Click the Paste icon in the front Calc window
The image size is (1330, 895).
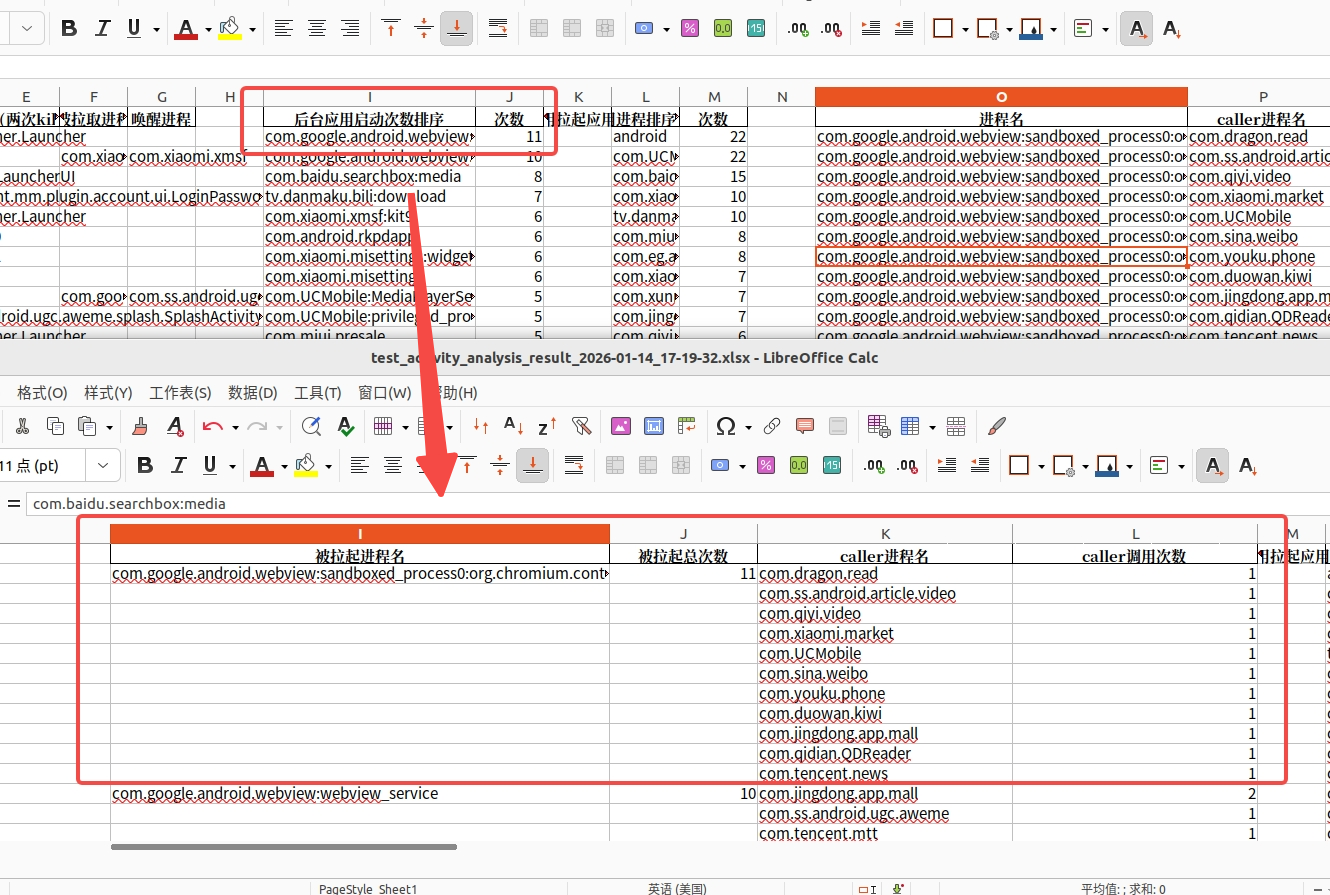[x=87, y=427]
